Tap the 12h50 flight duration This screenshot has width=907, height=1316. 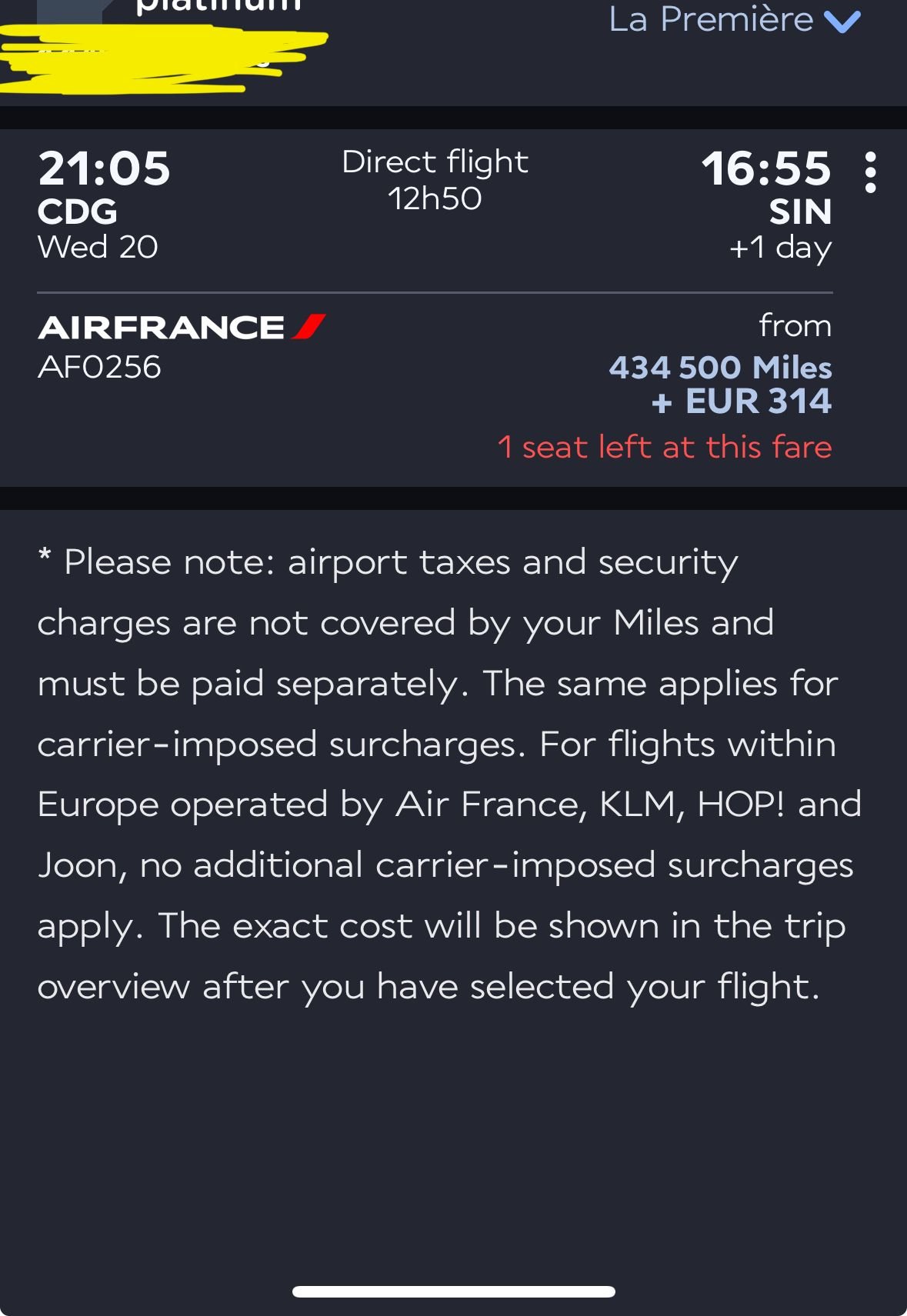click(435, 198)
